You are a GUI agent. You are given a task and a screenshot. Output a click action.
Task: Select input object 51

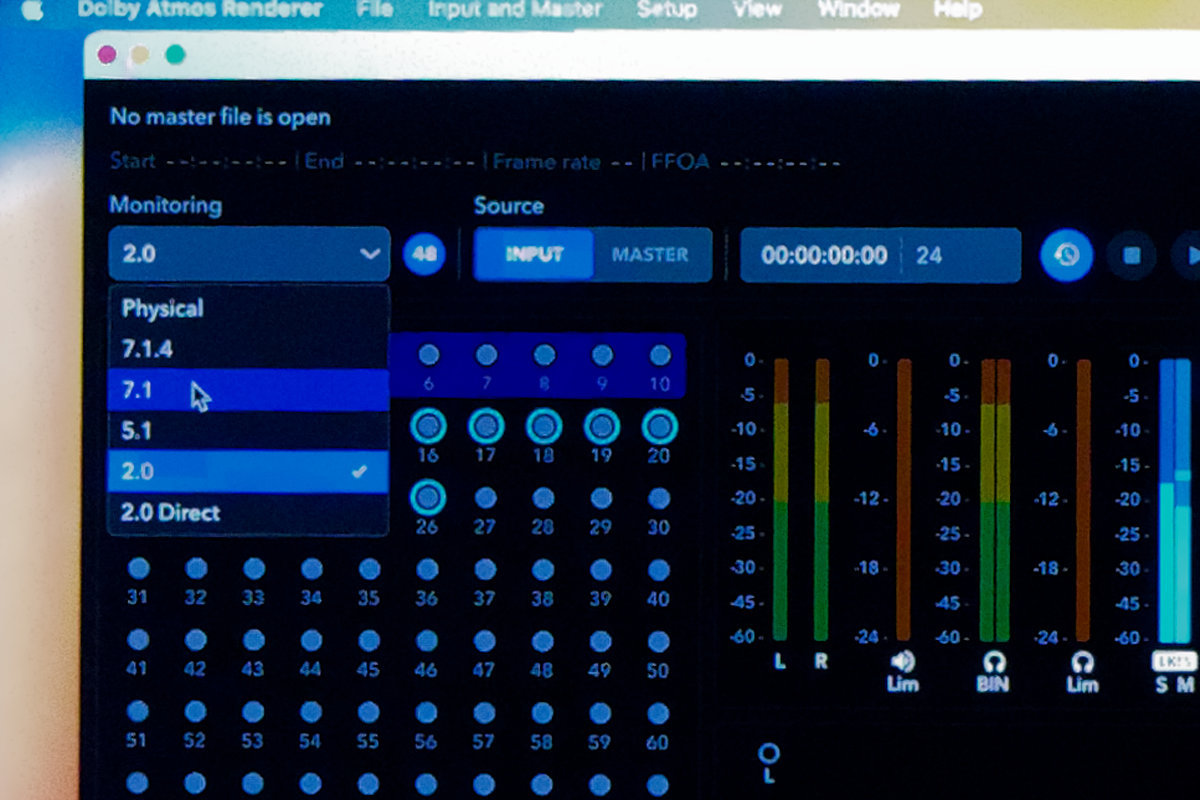click(x=138, y=712)
